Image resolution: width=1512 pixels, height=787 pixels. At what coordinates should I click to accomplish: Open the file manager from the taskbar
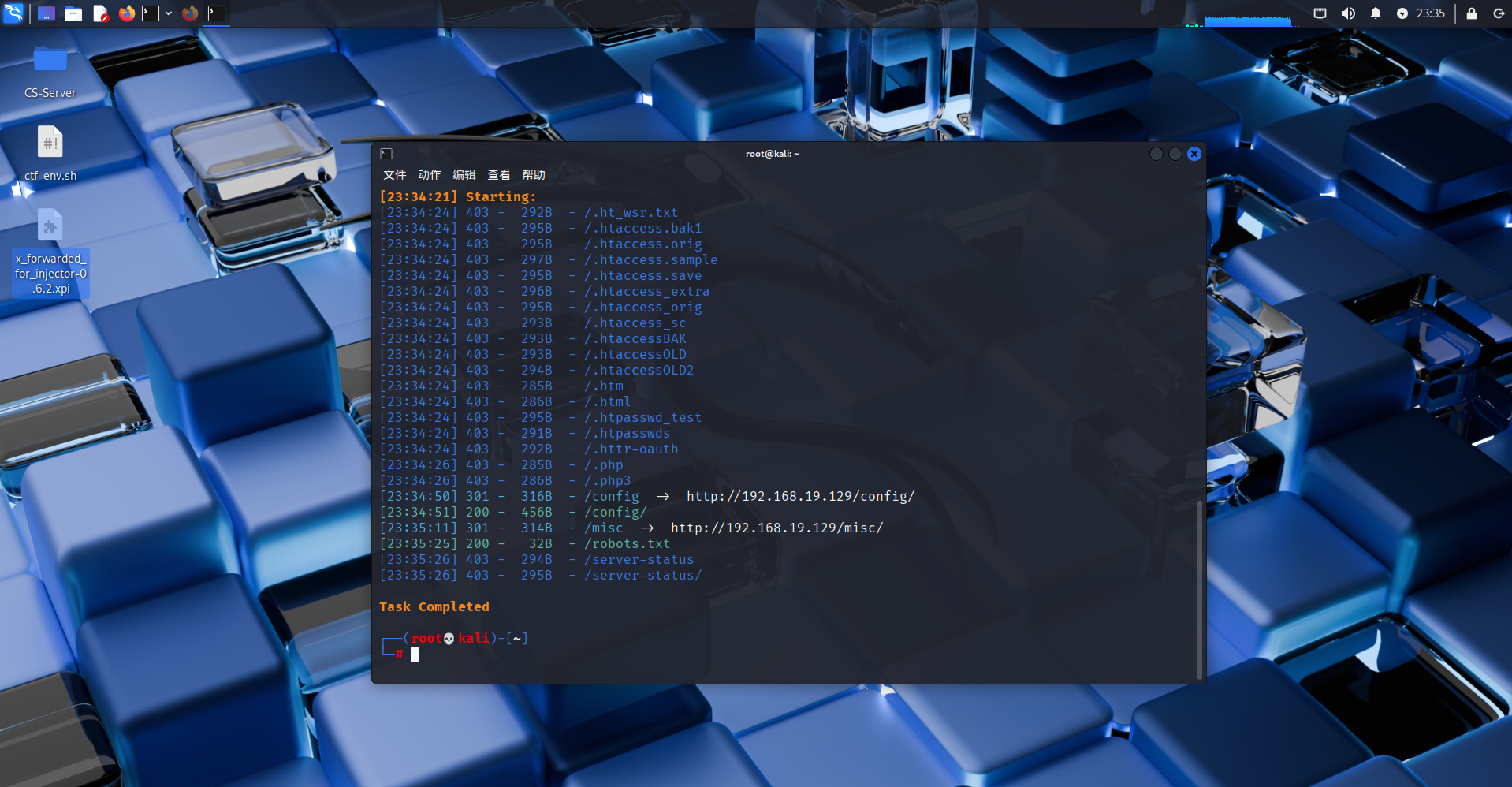[73, 13]
